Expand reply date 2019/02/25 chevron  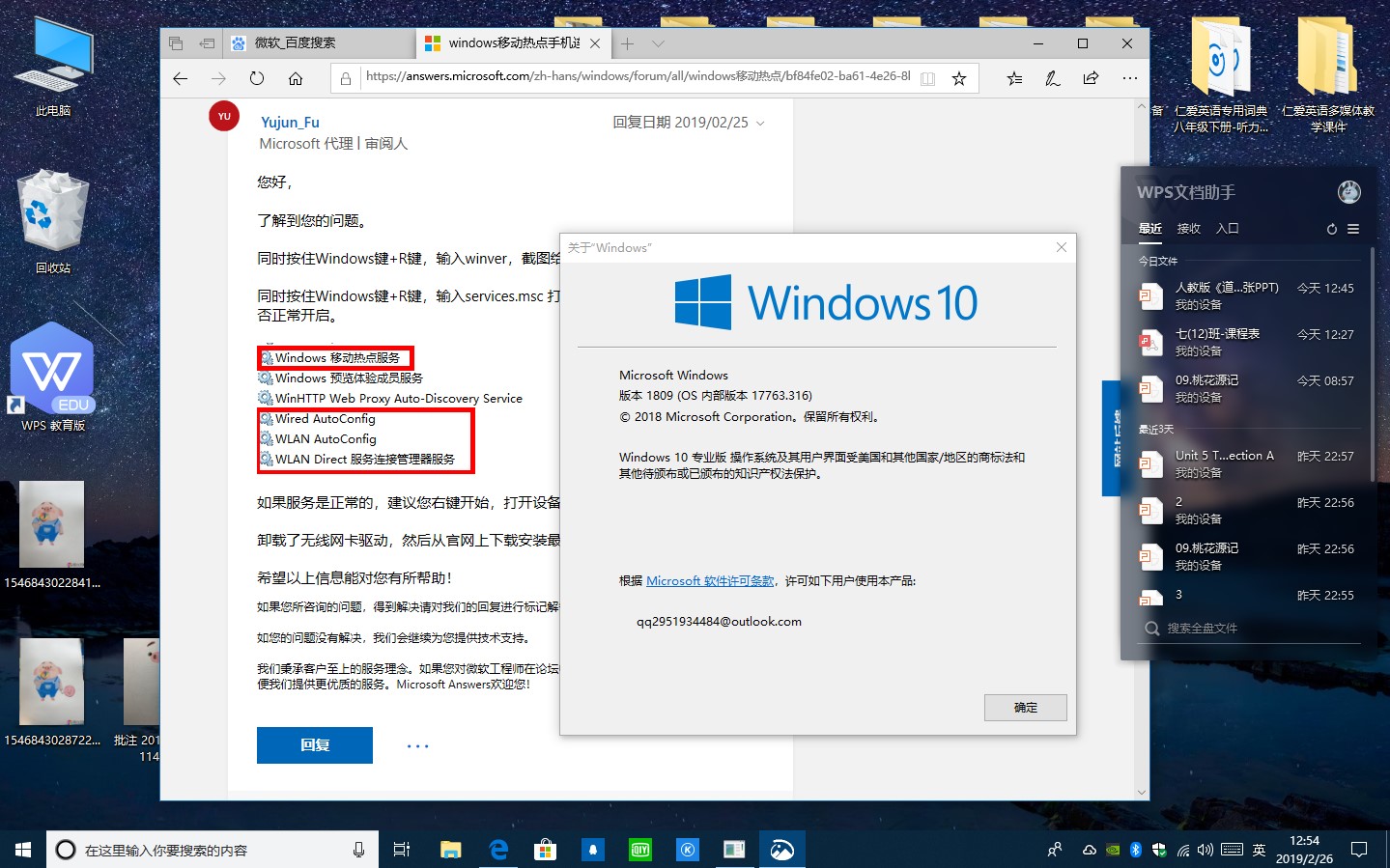click(760, 124)
